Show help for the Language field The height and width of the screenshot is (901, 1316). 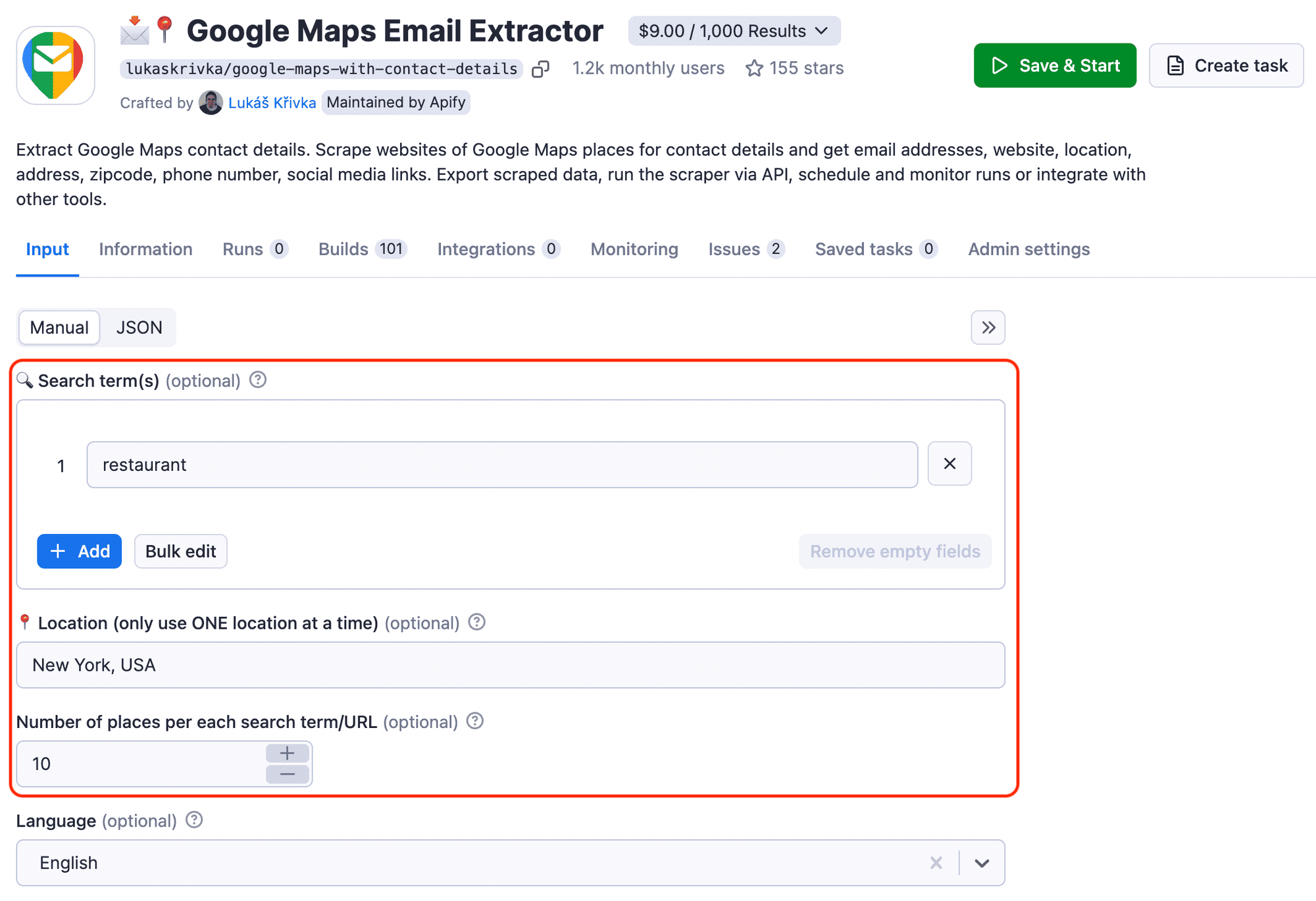click(194, 820)
